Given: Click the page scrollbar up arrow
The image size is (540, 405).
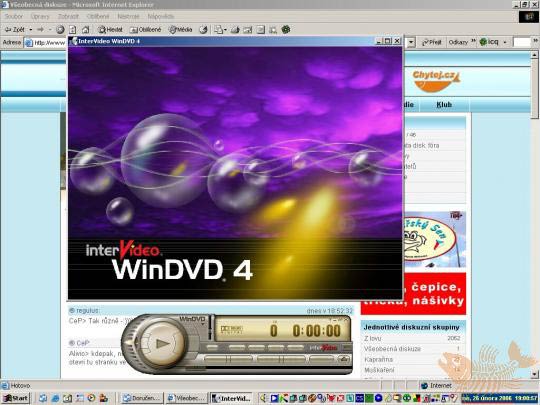Looking at the screenshot, I should coord(534,55).
